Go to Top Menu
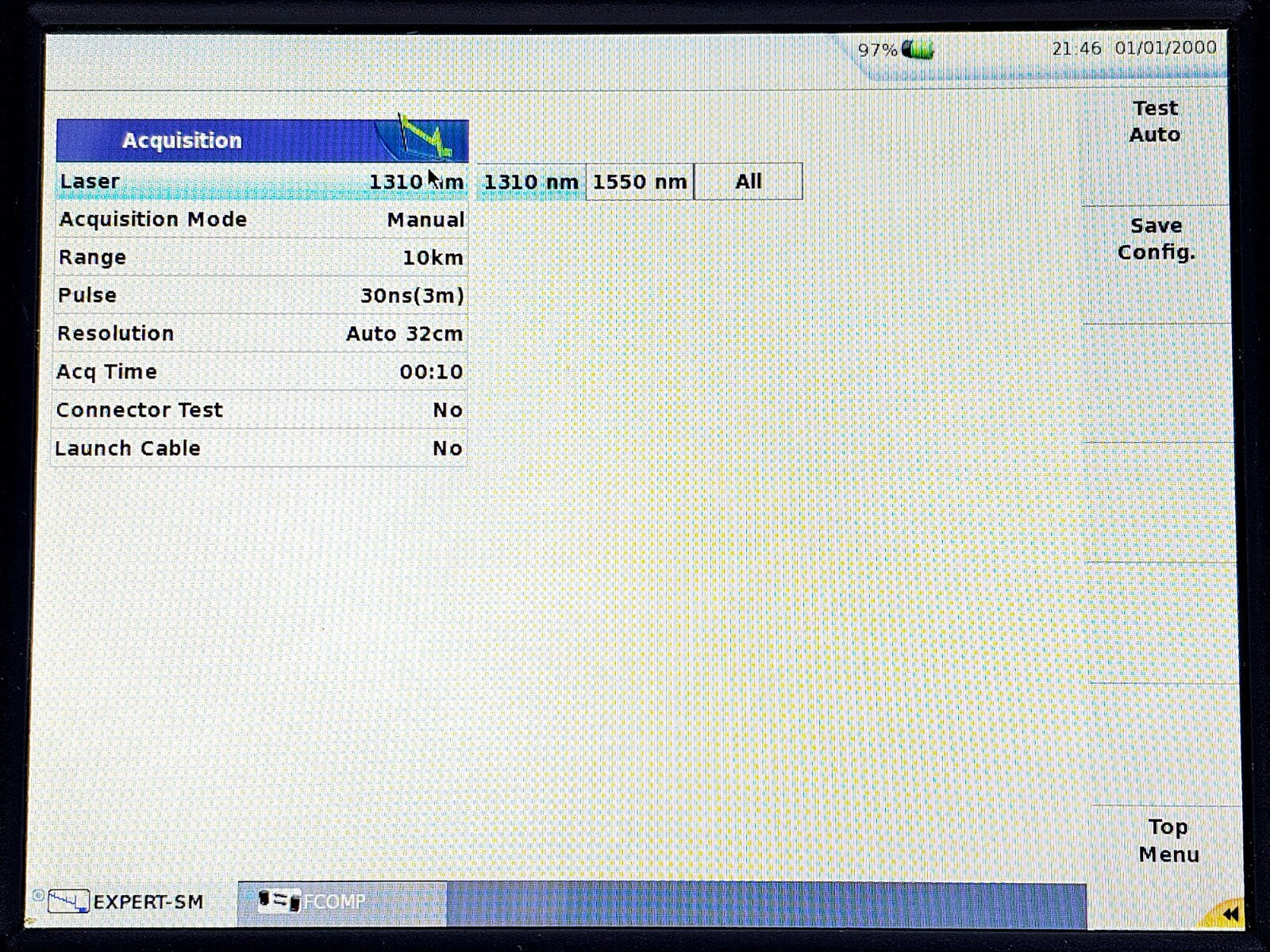The height and width of the screenshot is (952, 1270). click(x=1168, y=841)
